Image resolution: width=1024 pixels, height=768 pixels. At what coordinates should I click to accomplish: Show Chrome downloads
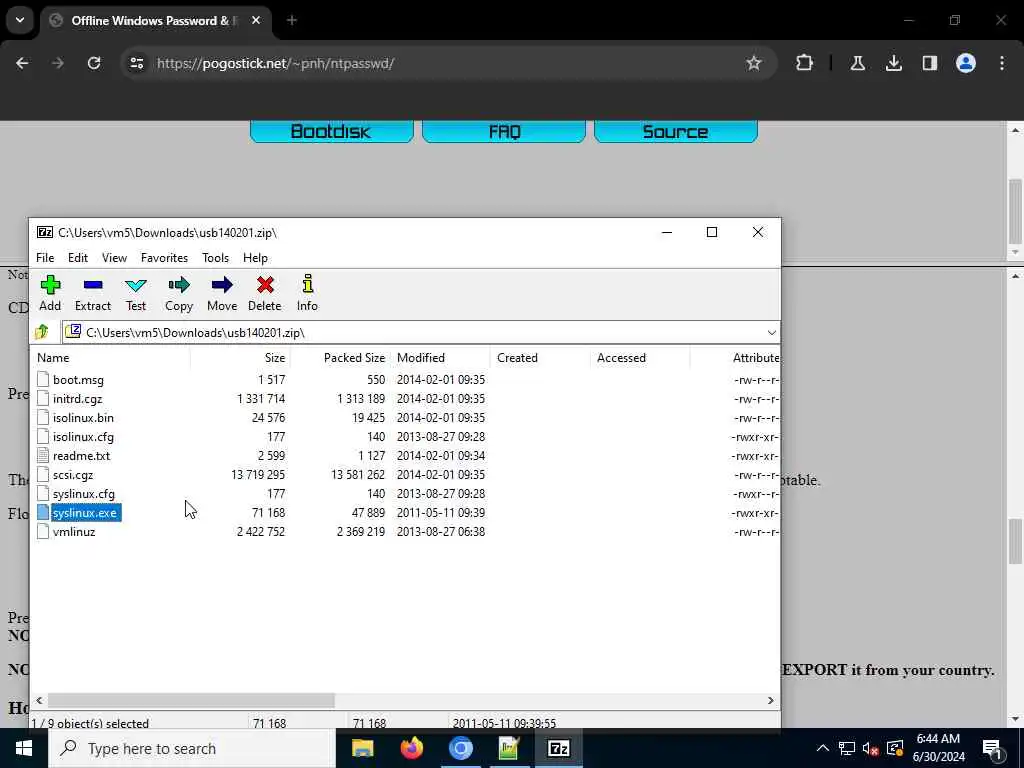coord(893,63)
